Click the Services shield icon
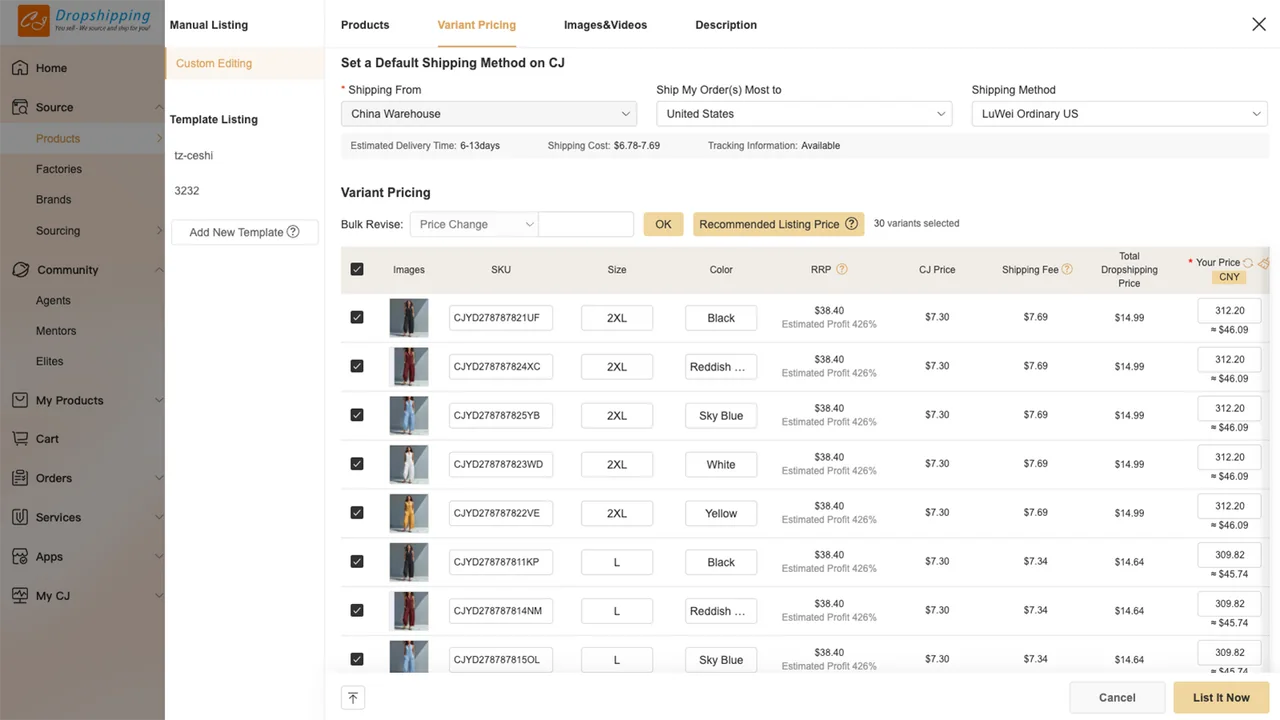 pos(20,517)
